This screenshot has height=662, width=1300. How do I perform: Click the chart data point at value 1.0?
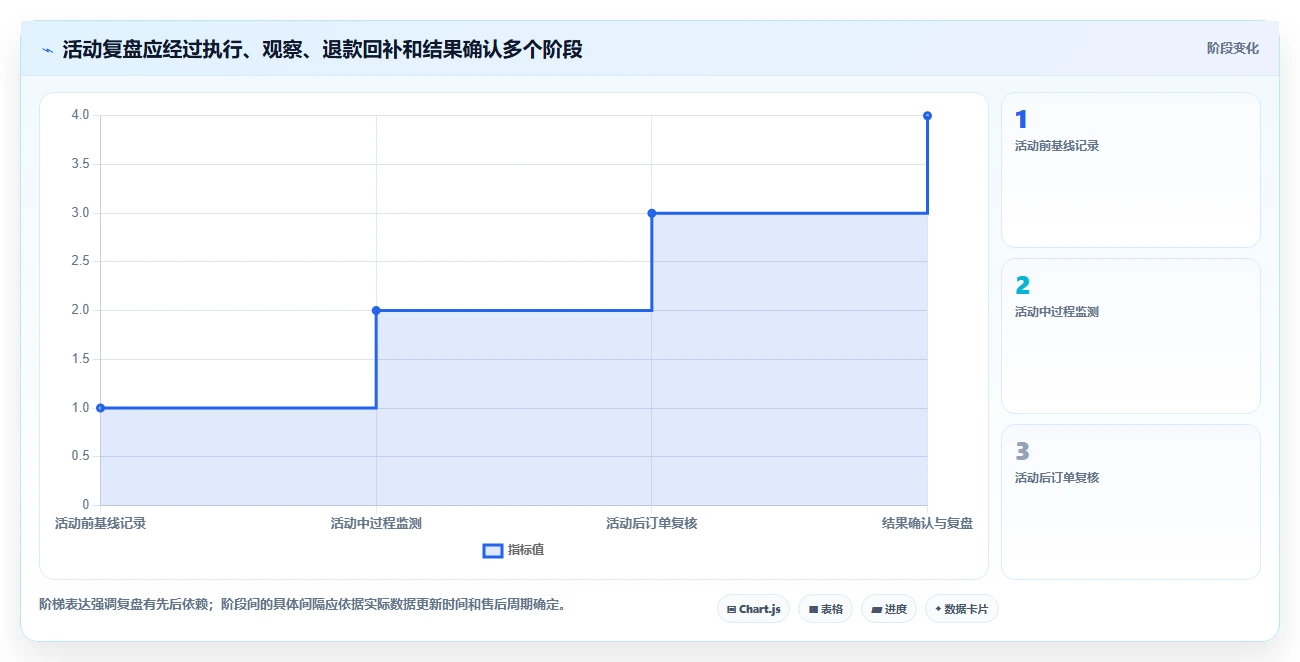[x=100, y=408]
